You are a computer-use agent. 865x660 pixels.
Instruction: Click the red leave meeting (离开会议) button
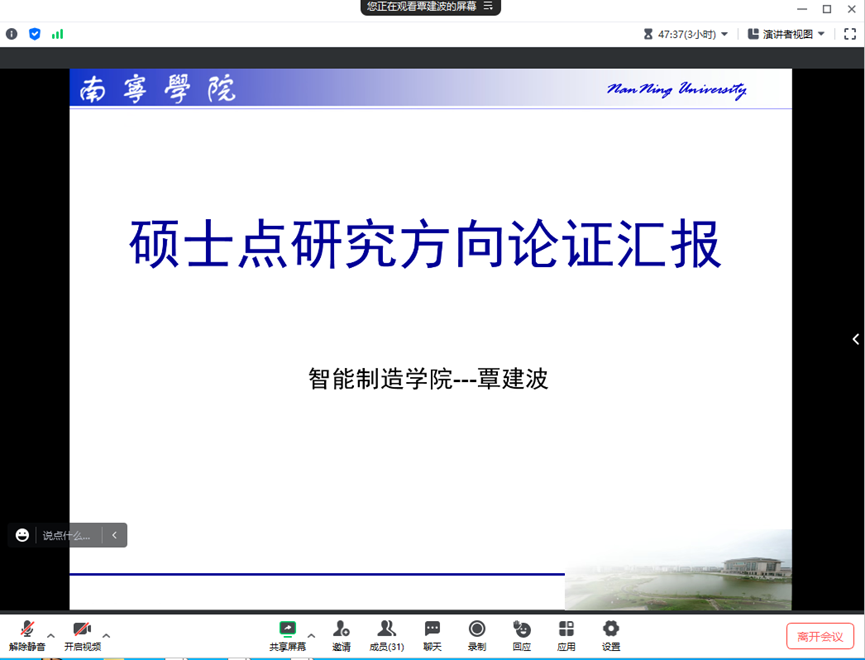[x=820, y=636]
